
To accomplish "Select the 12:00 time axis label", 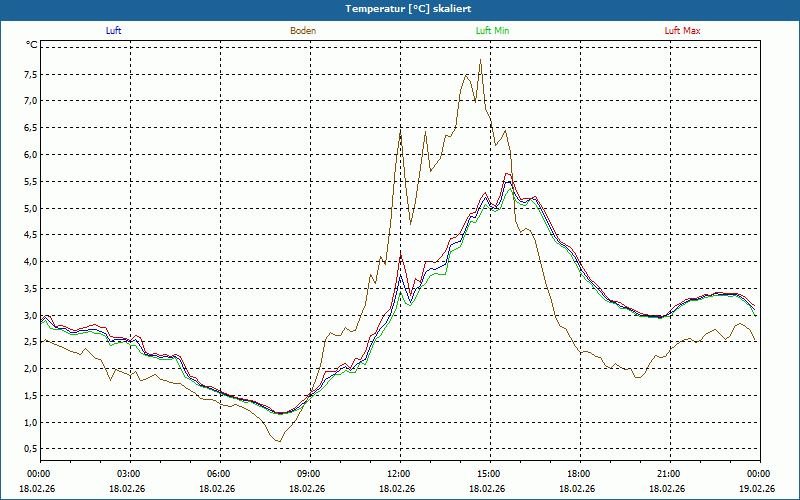I will point(399,474).
